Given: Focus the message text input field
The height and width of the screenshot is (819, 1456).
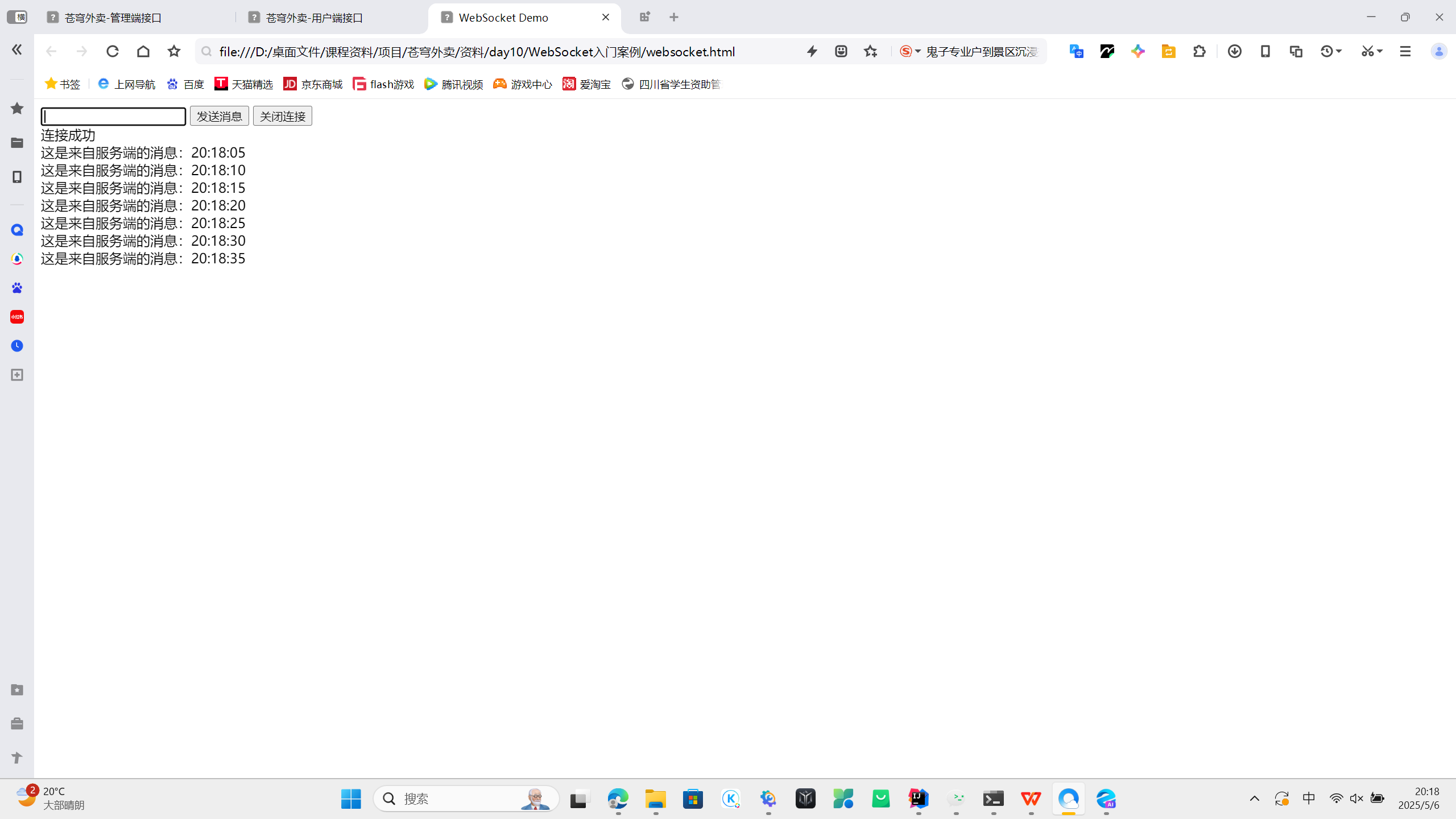Looking at the screenshot, I should pyautogui.click(x=113, y=117).
